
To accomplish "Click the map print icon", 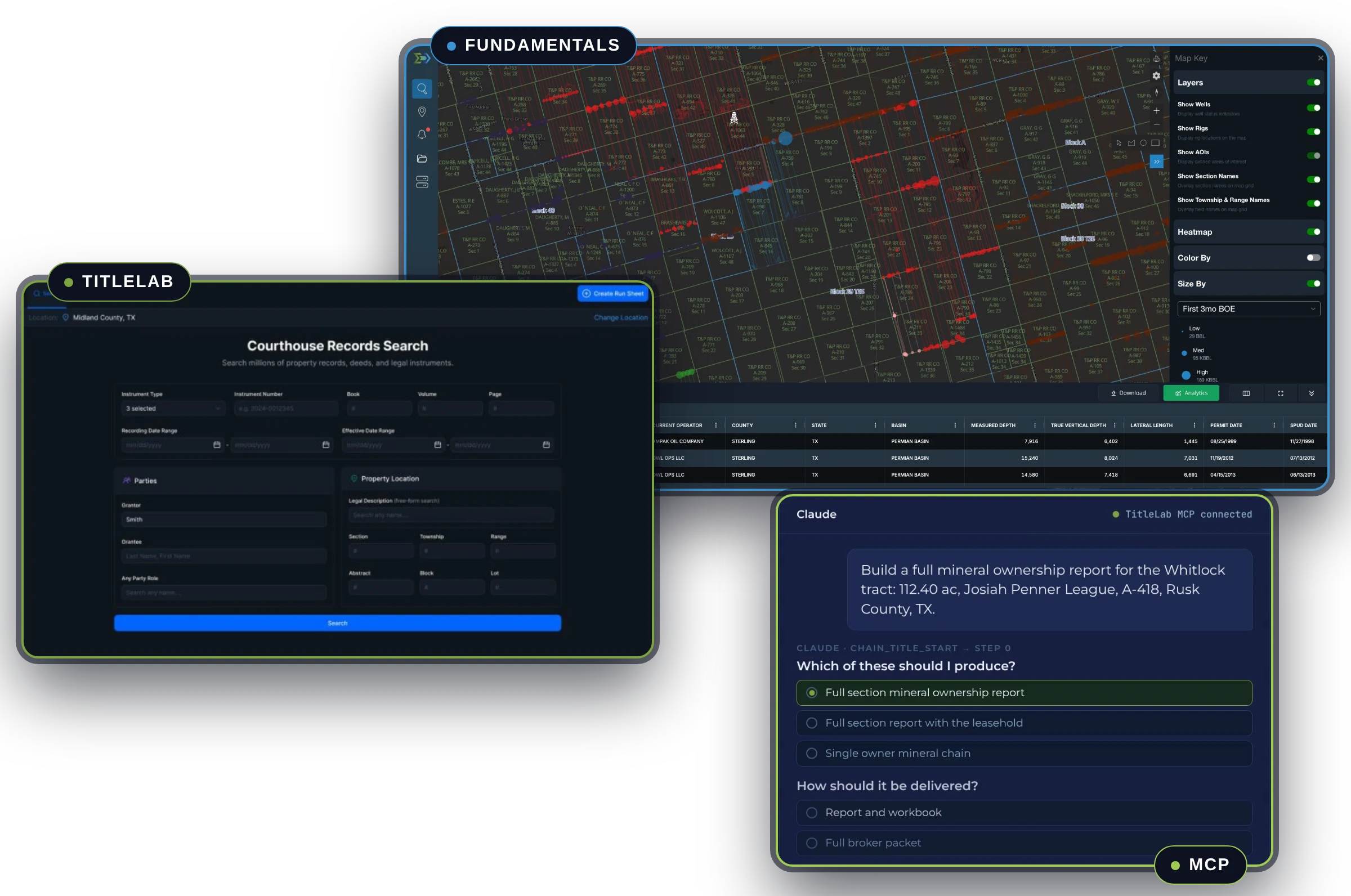I will point(1156,59).
